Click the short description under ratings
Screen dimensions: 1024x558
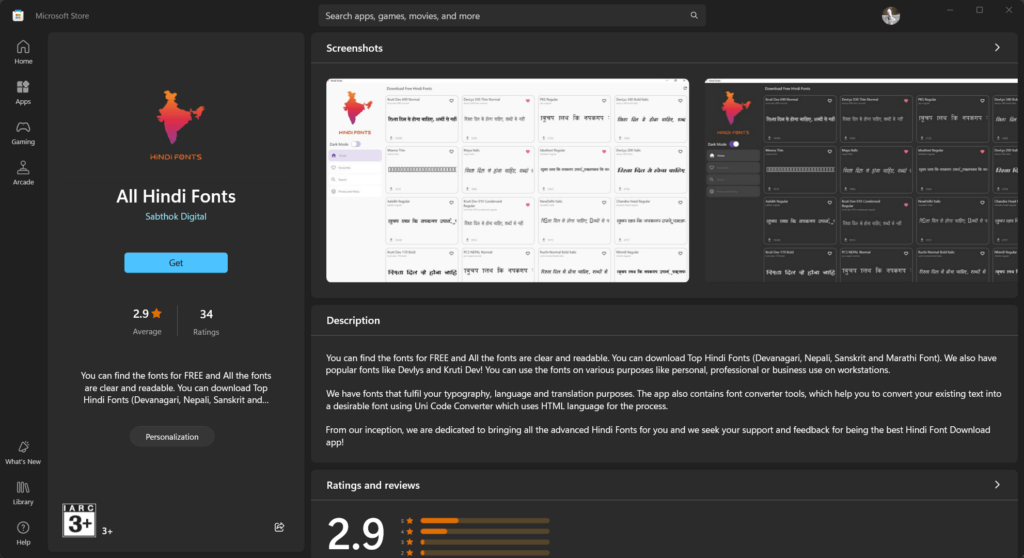click(176, 387)
